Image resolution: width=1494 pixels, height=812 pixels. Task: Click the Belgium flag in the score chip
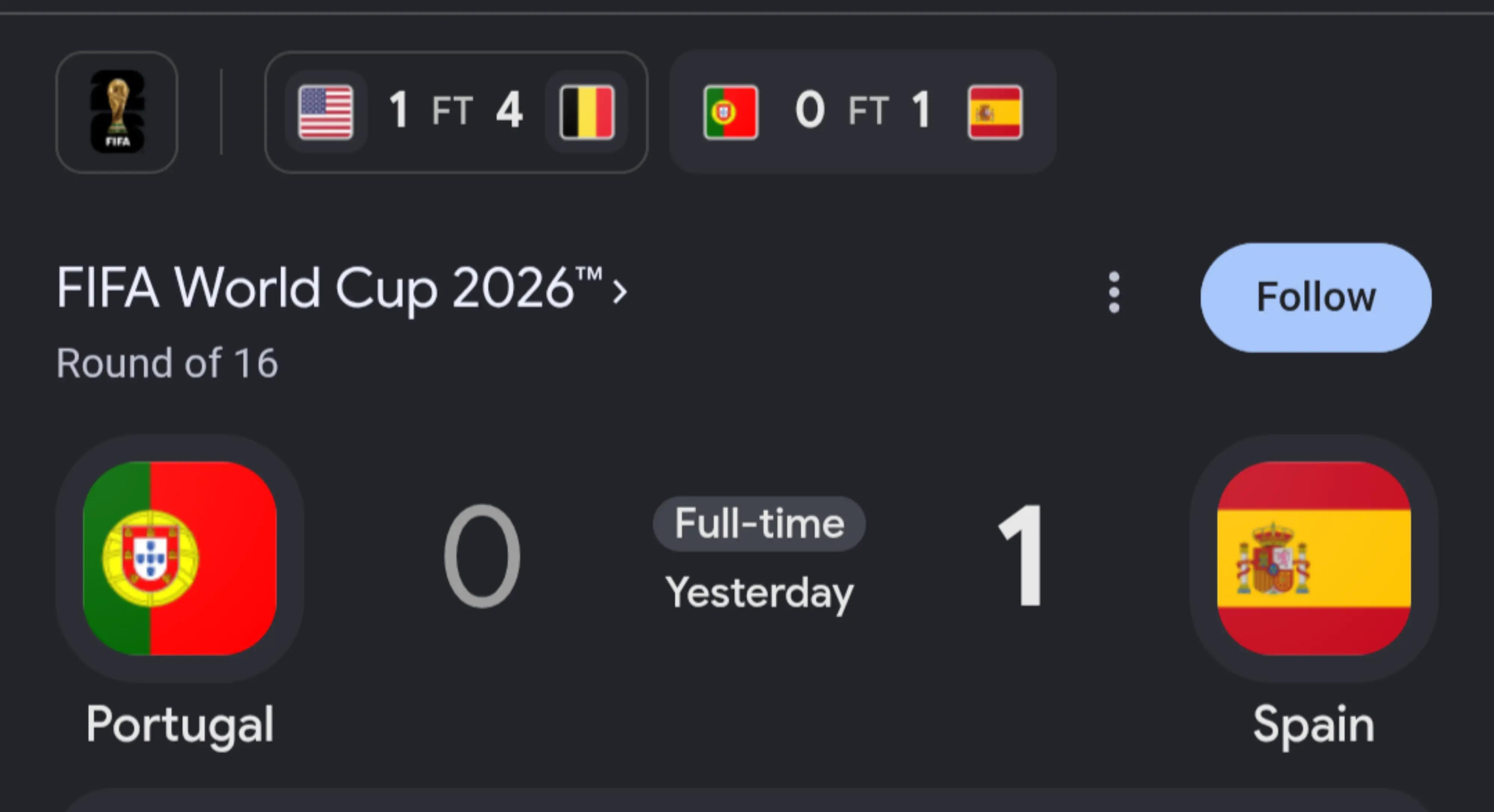pos(587,112)
